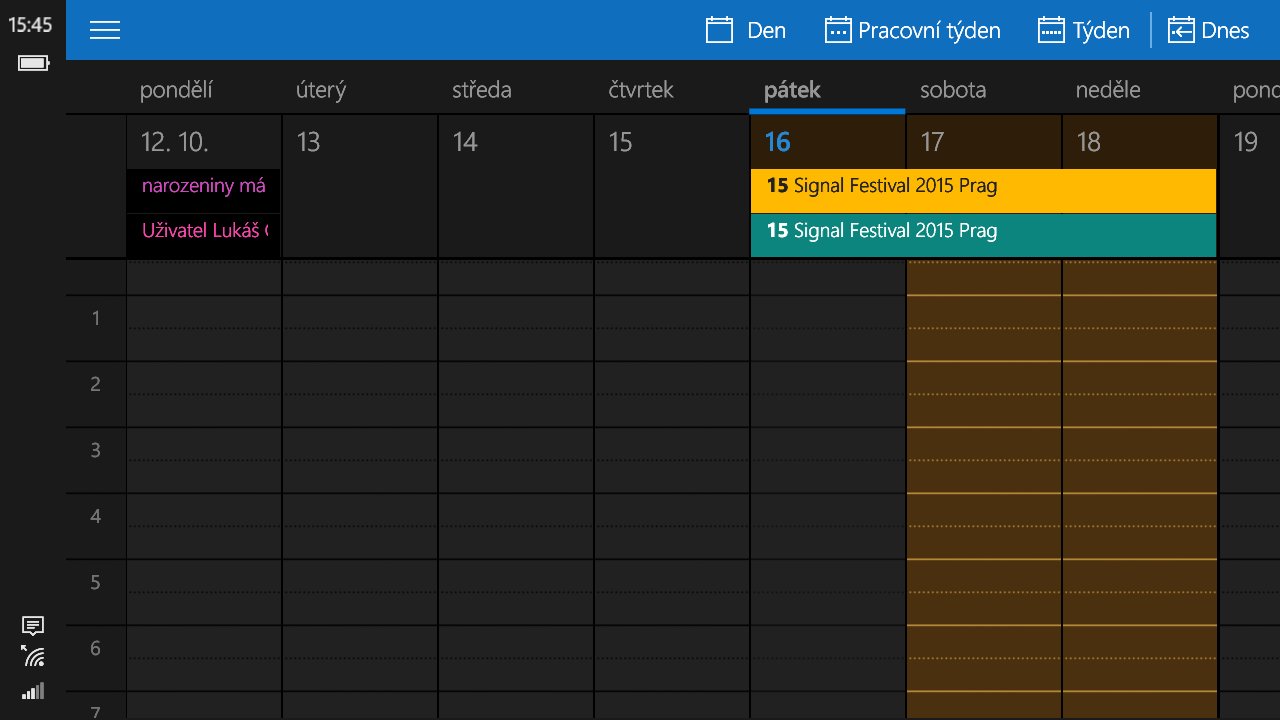Screen dimensions: 1280x720
Task: Open the notification message icon in status bar
Action: tap(33, 626)
